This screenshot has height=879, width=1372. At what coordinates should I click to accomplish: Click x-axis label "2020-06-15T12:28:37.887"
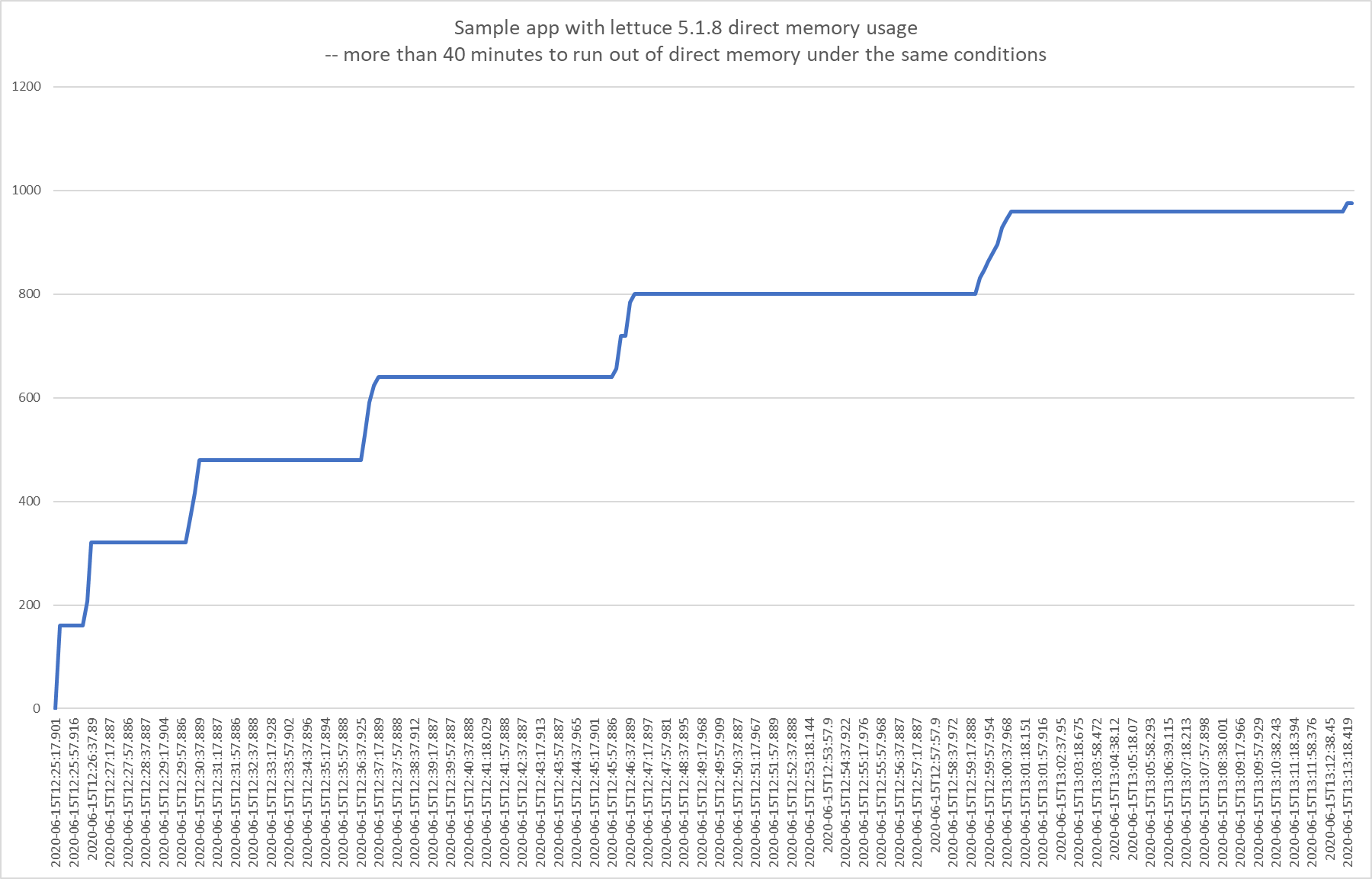(x=146, y=792)
